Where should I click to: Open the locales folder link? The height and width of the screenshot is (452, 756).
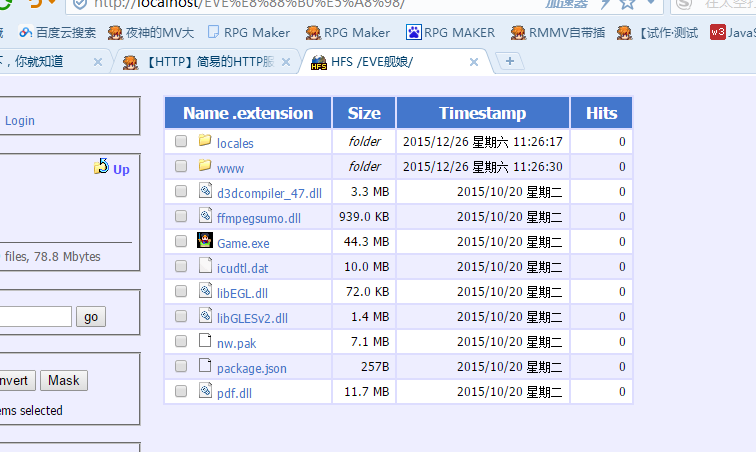235,143
